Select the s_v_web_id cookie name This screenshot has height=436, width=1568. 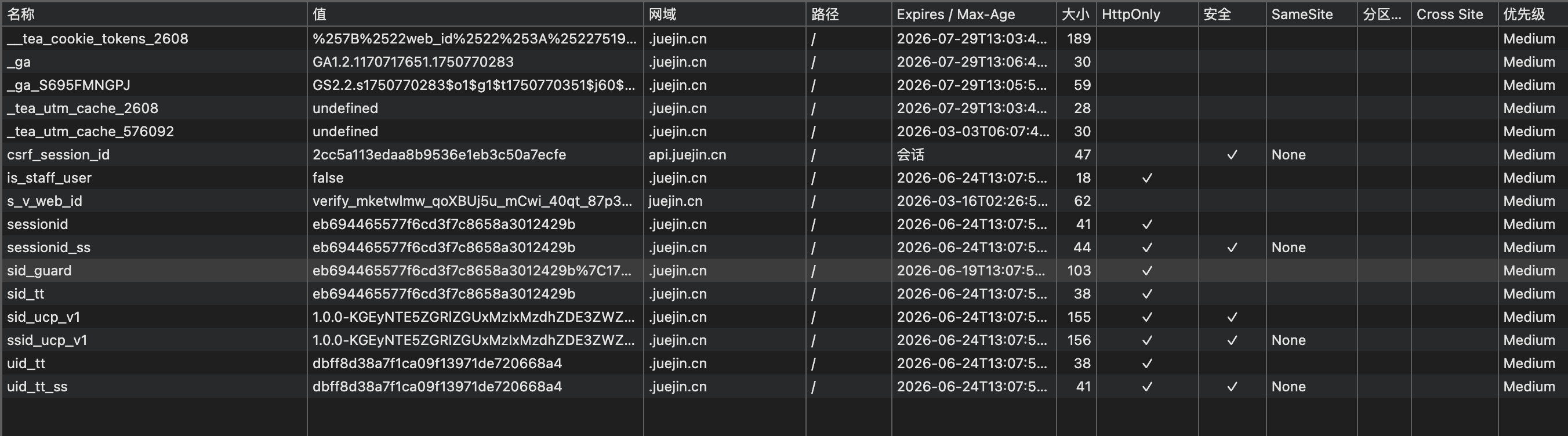45,201
